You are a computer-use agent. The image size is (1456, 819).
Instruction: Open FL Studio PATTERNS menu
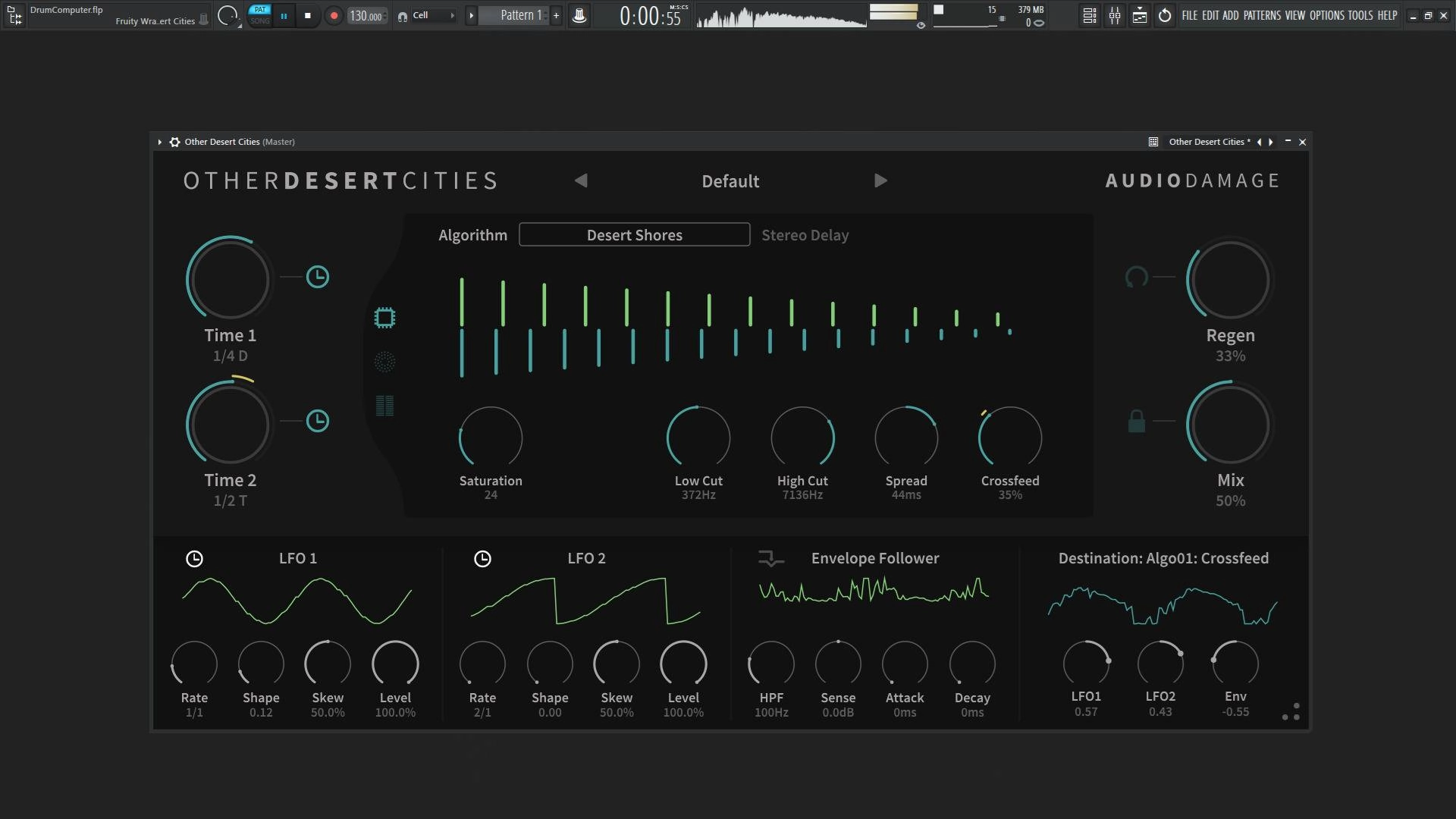[x=1262, y=15]
